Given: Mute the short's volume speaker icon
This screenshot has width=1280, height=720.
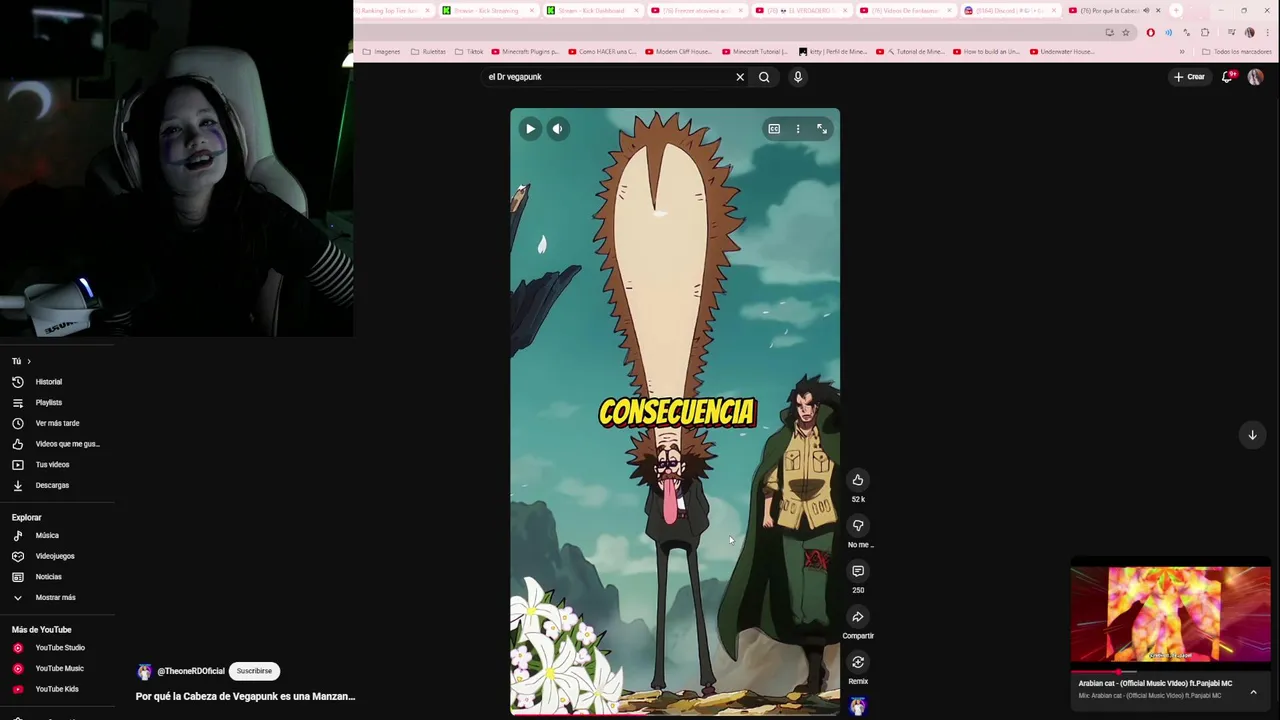Looking at the screenshot, I should 558,128.
